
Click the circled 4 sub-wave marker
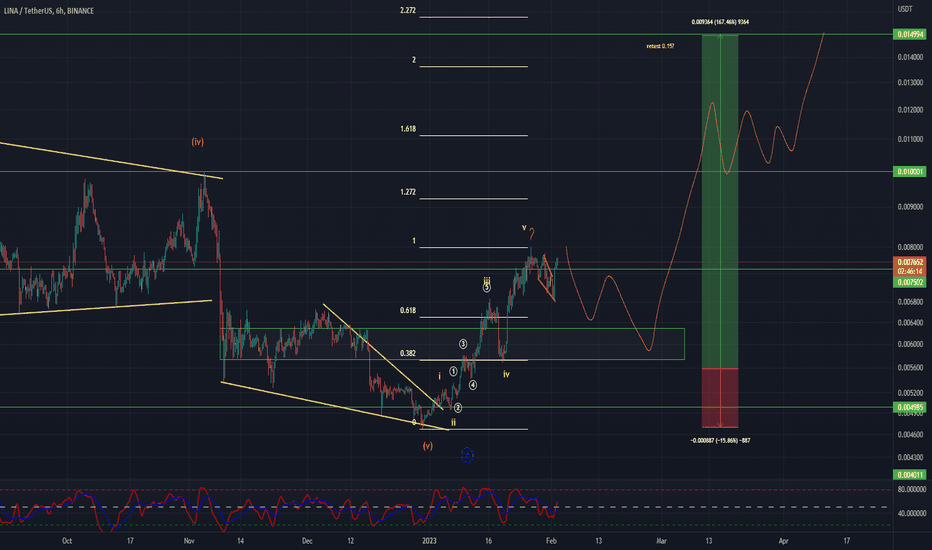473,385
